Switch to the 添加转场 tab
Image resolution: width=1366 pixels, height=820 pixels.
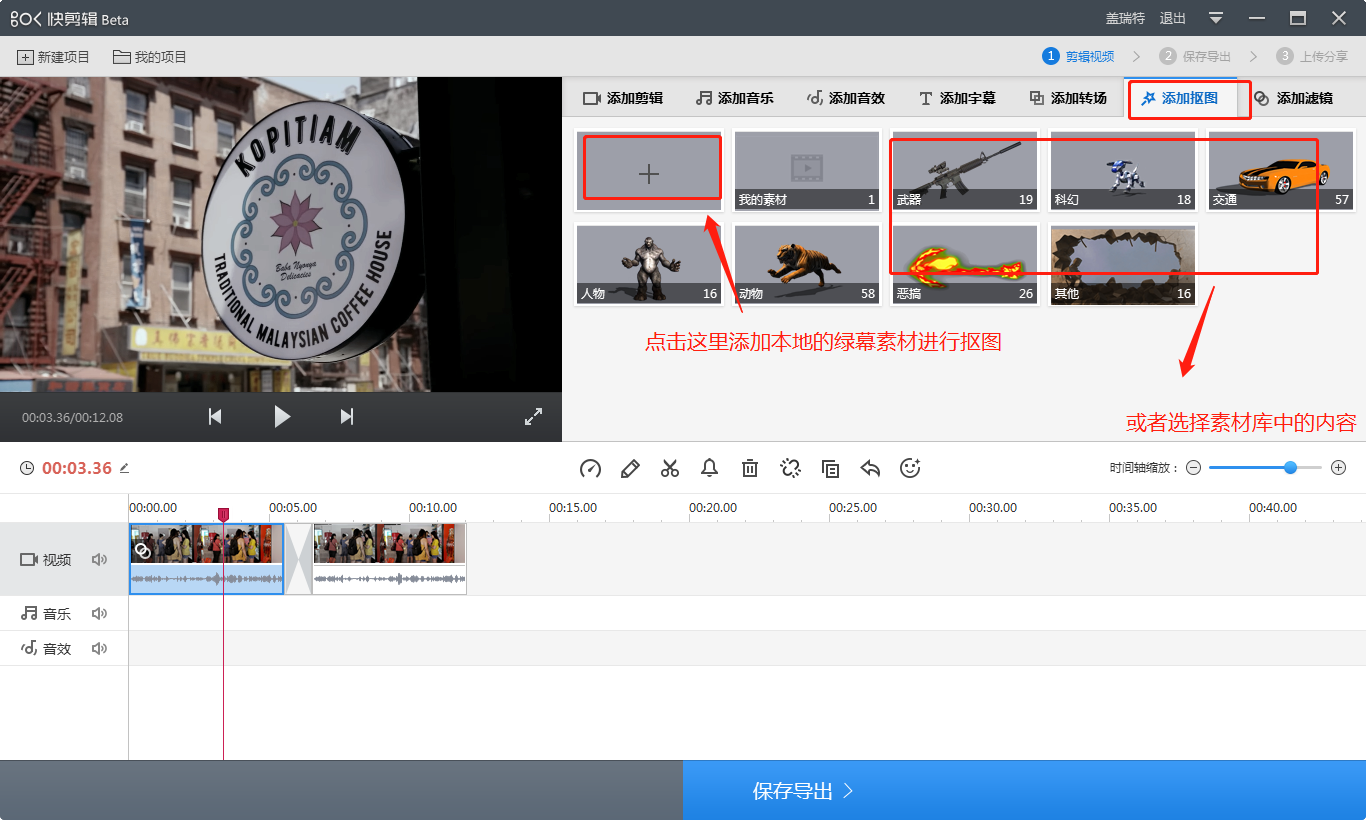1068,98
